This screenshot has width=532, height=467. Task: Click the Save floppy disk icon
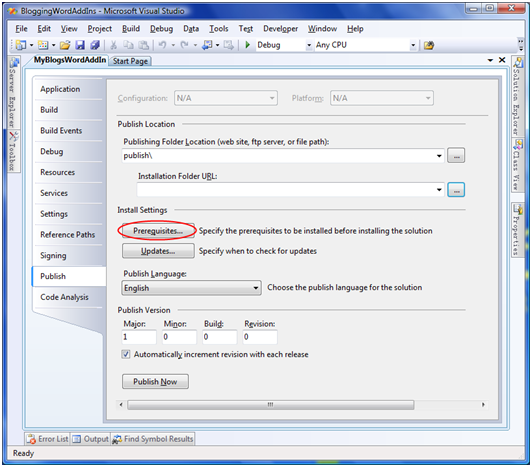coord(80,45)
